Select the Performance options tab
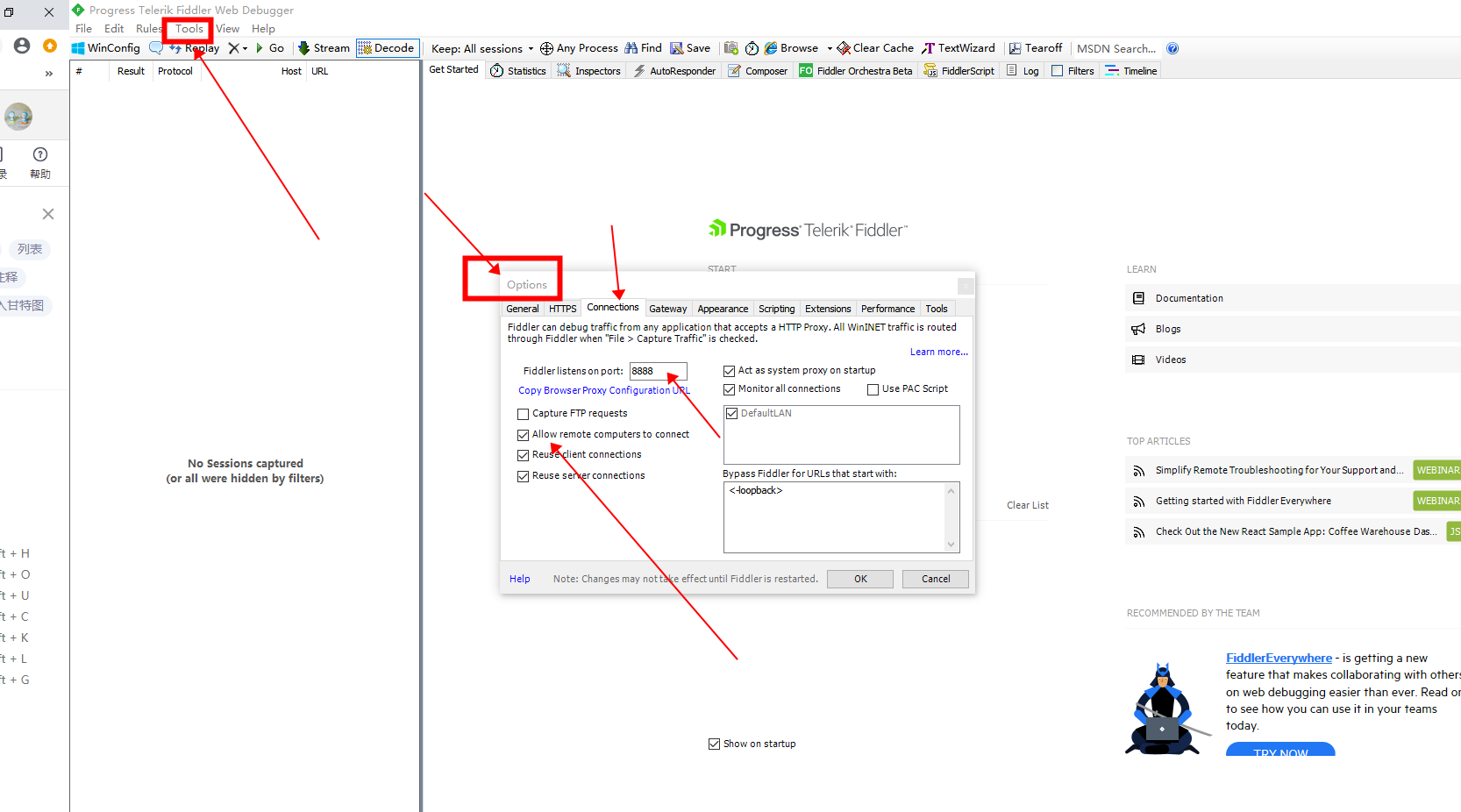This screenshot has height=812, width=1461. 887,309
